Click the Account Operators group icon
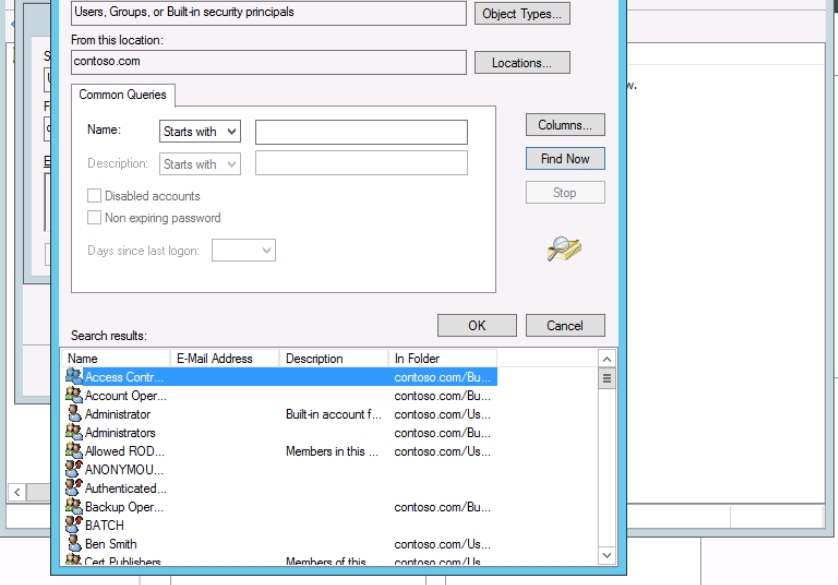 [x=74, y=395]
